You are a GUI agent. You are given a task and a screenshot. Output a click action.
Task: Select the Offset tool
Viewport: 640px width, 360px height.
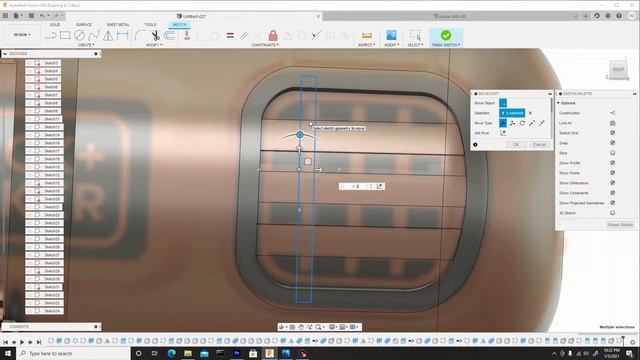pyautogui.click(x=170, y=36)
